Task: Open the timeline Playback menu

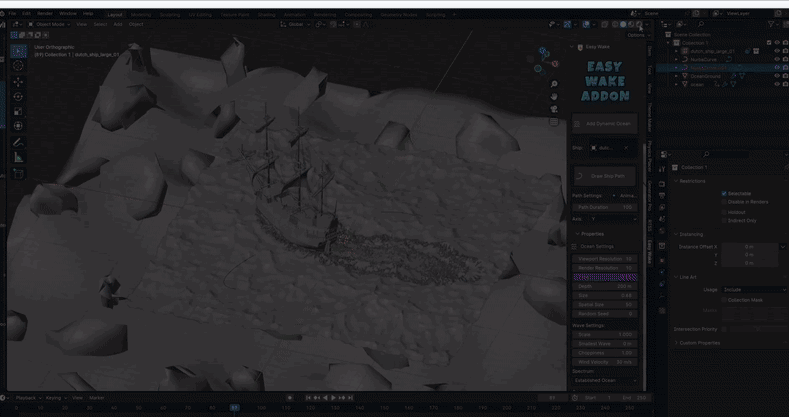Action: point(28,398)
